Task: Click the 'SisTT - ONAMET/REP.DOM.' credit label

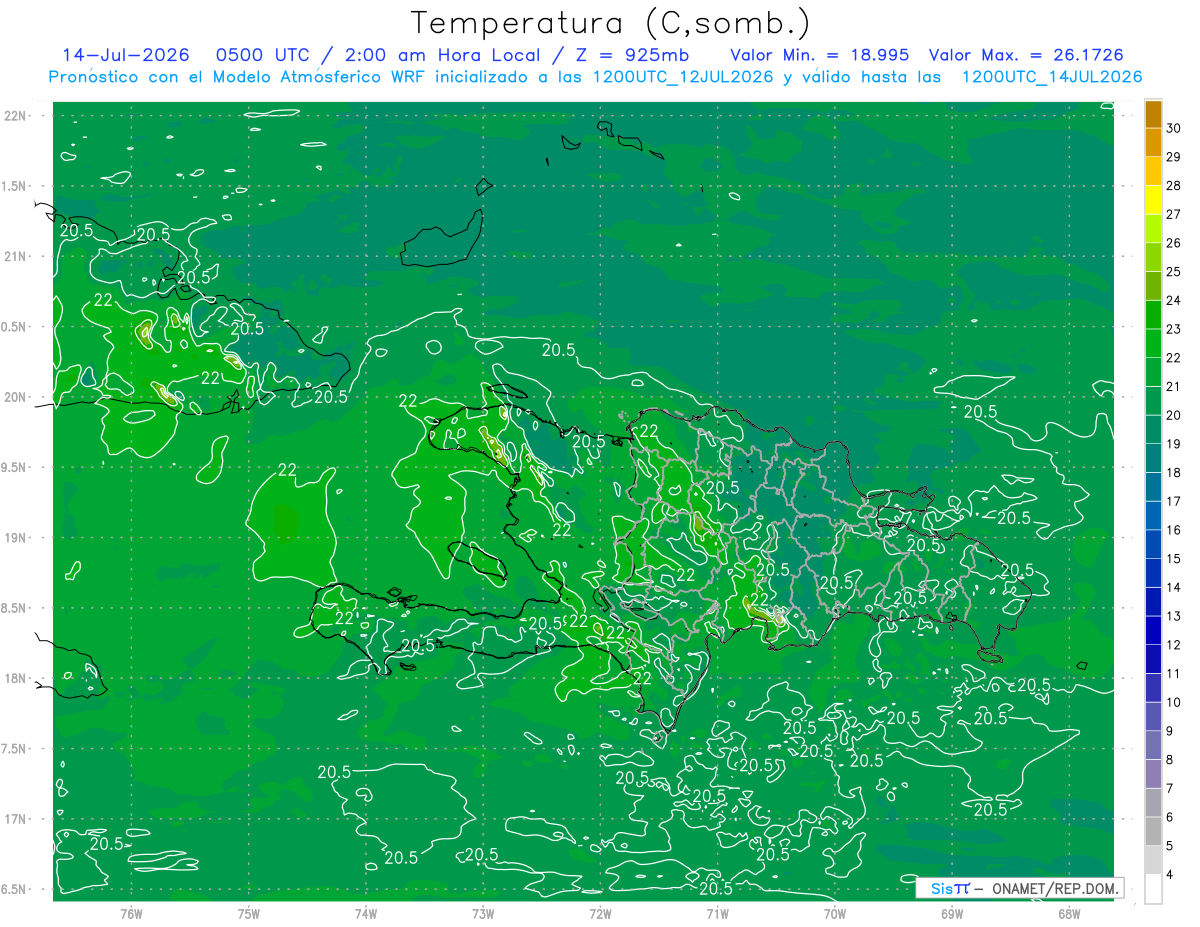Action: [1020, 888]
